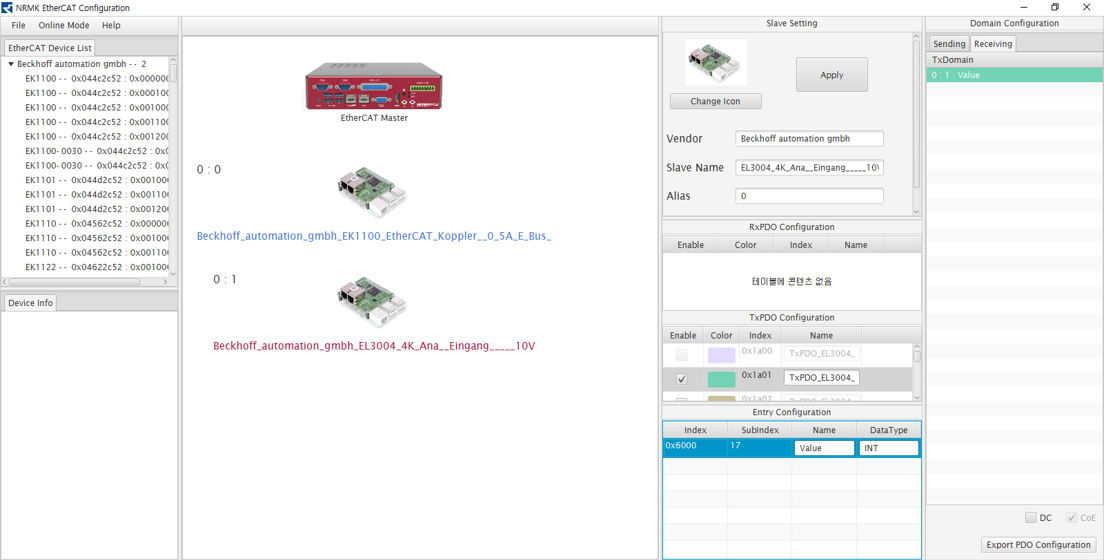Click the tan color swatch for 0x1a02
This screenshot has height=560, width=1104.
click(722, 399)
